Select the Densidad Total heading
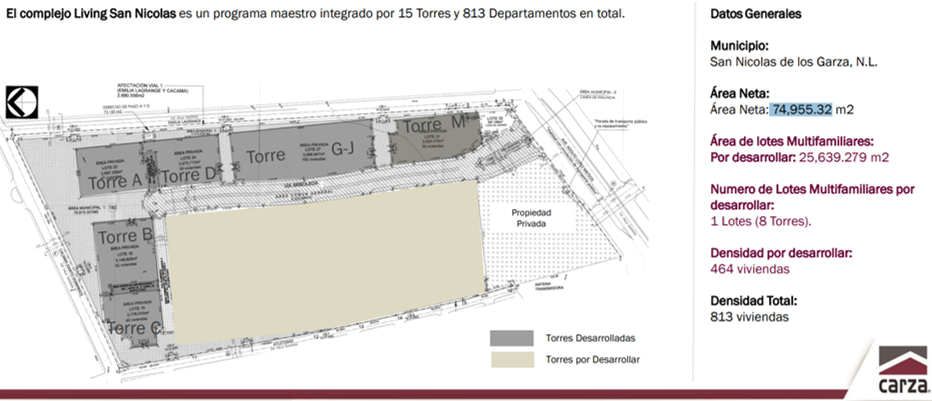 click(753, 300)
